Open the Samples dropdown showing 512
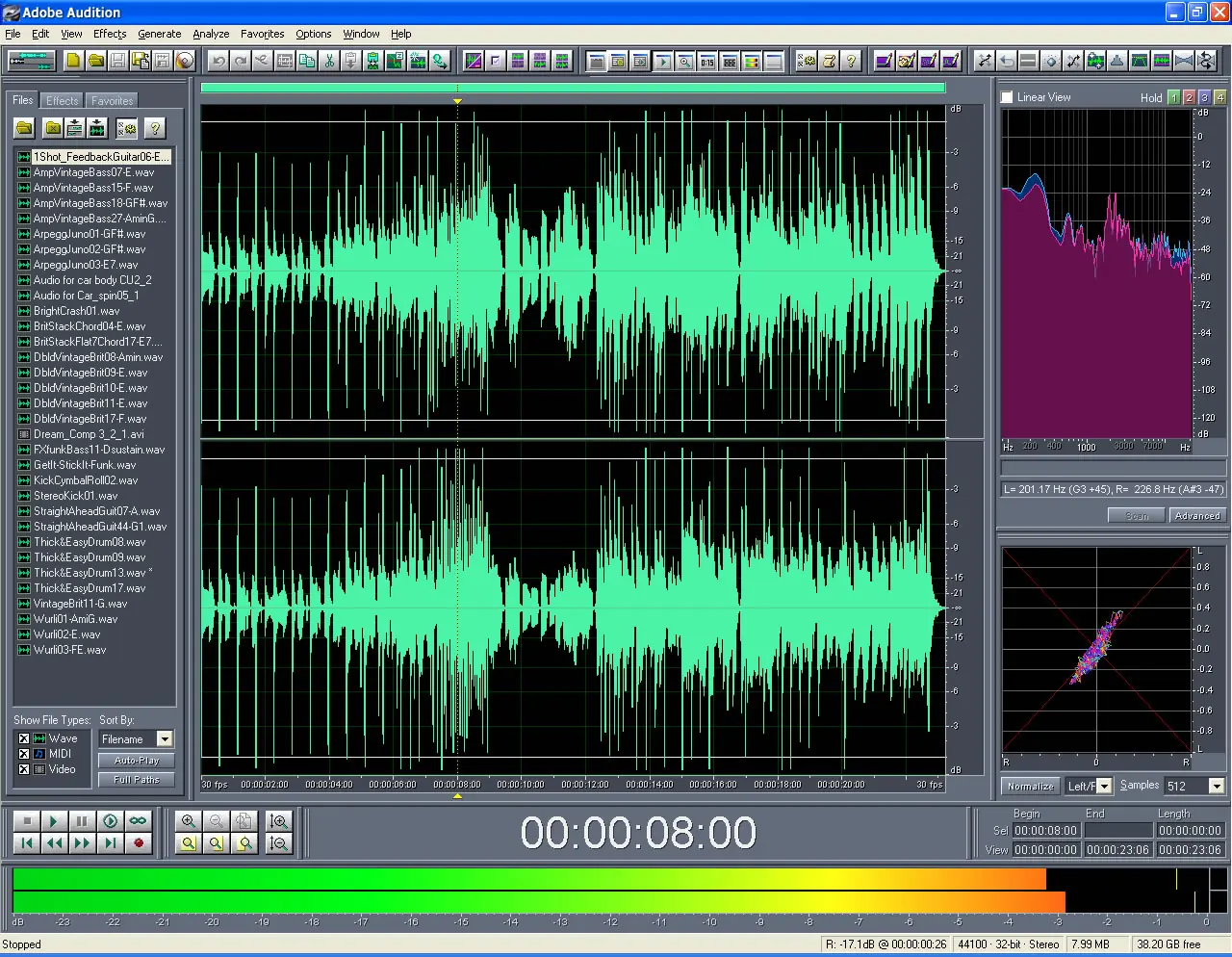The width and height of the screenshot is (1232, 957). coord(1216,786)
